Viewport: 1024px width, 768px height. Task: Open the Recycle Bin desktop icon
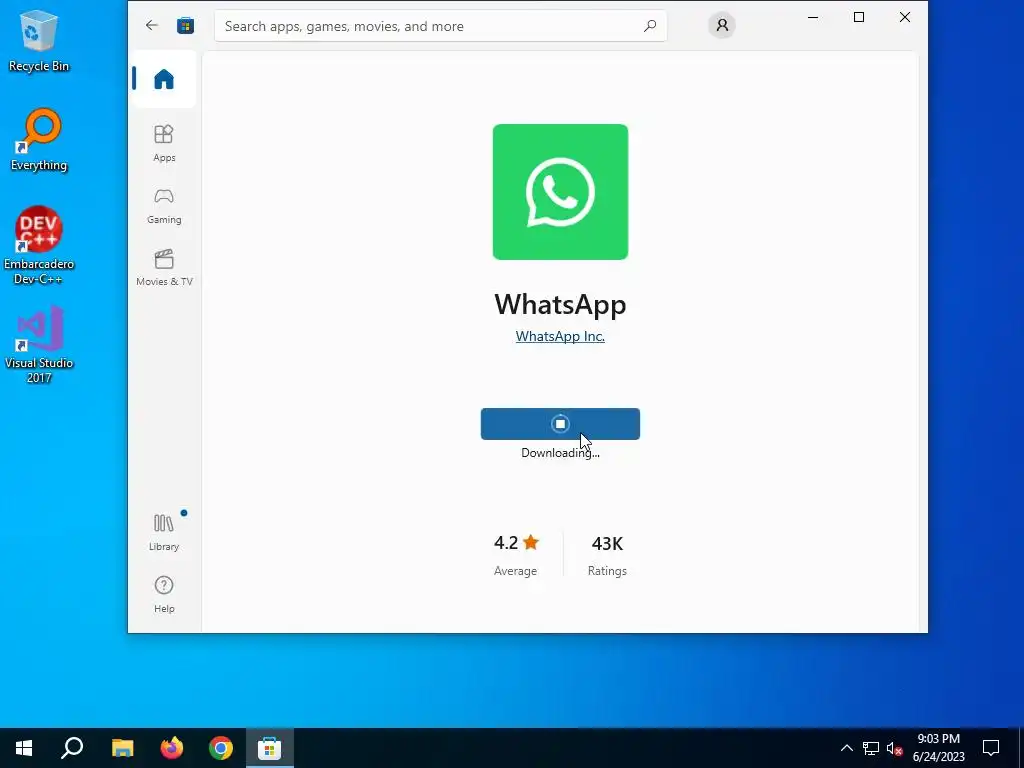[x=39, y=40]
